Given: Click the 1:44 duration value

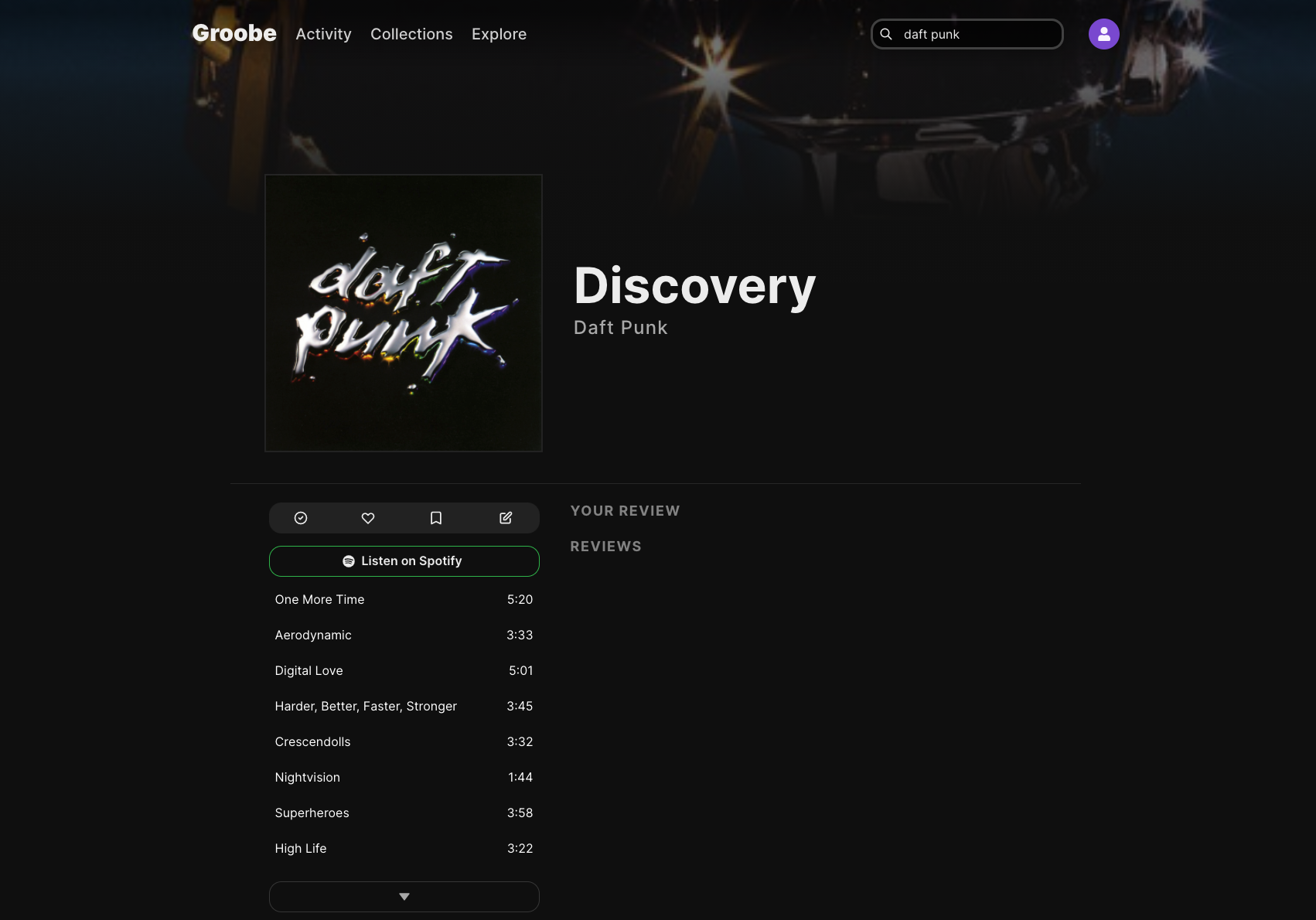Looking at the screenshot, I should click(x=520, y=778).
